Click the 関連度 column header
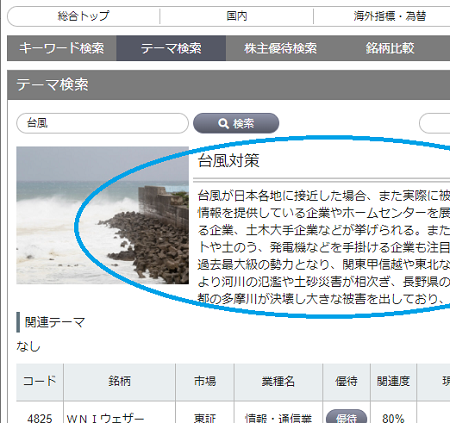450x423 pixels. coord(393,382)
